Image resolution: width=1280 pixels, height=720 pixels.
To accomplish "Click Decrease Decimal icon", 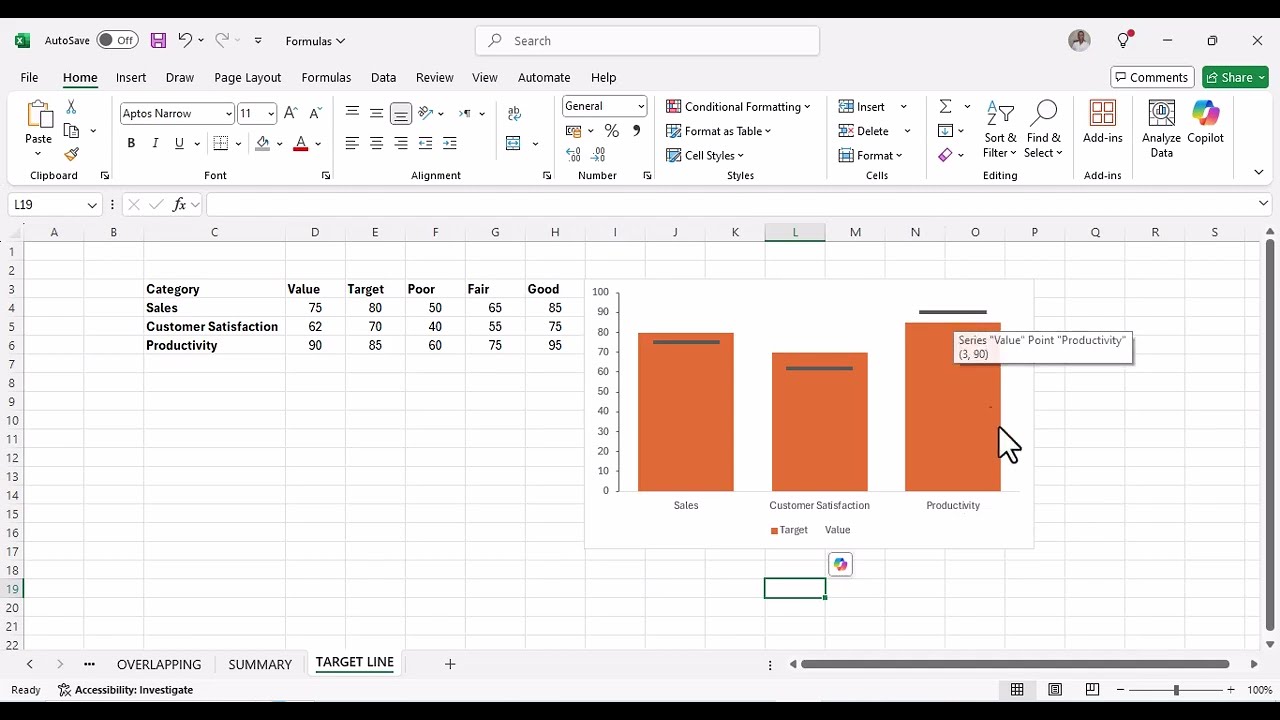I will tap(599, 155).
